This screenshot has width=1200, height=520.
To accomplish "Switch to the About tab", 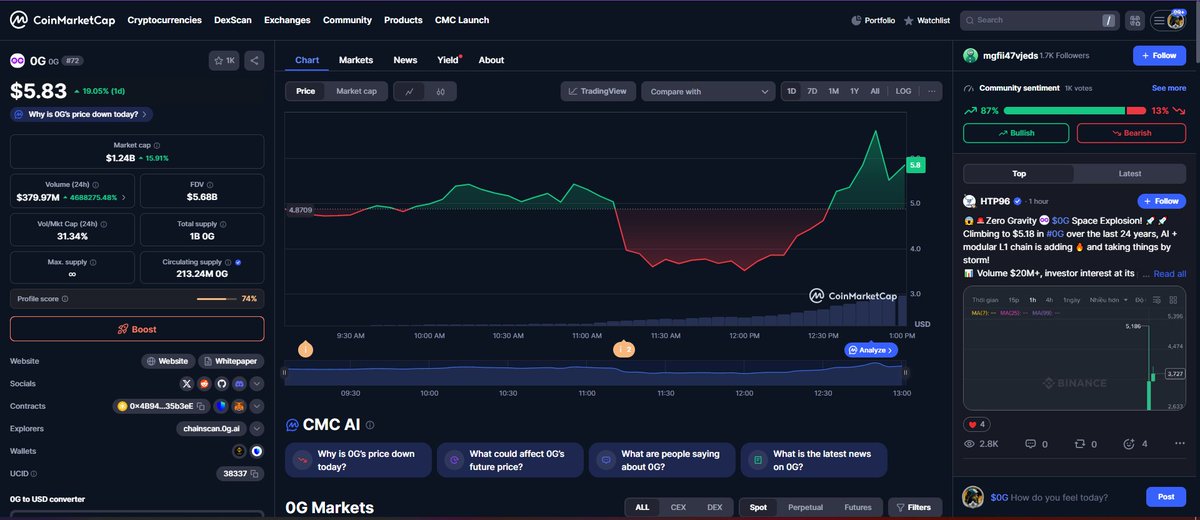I will click(491, 60).
